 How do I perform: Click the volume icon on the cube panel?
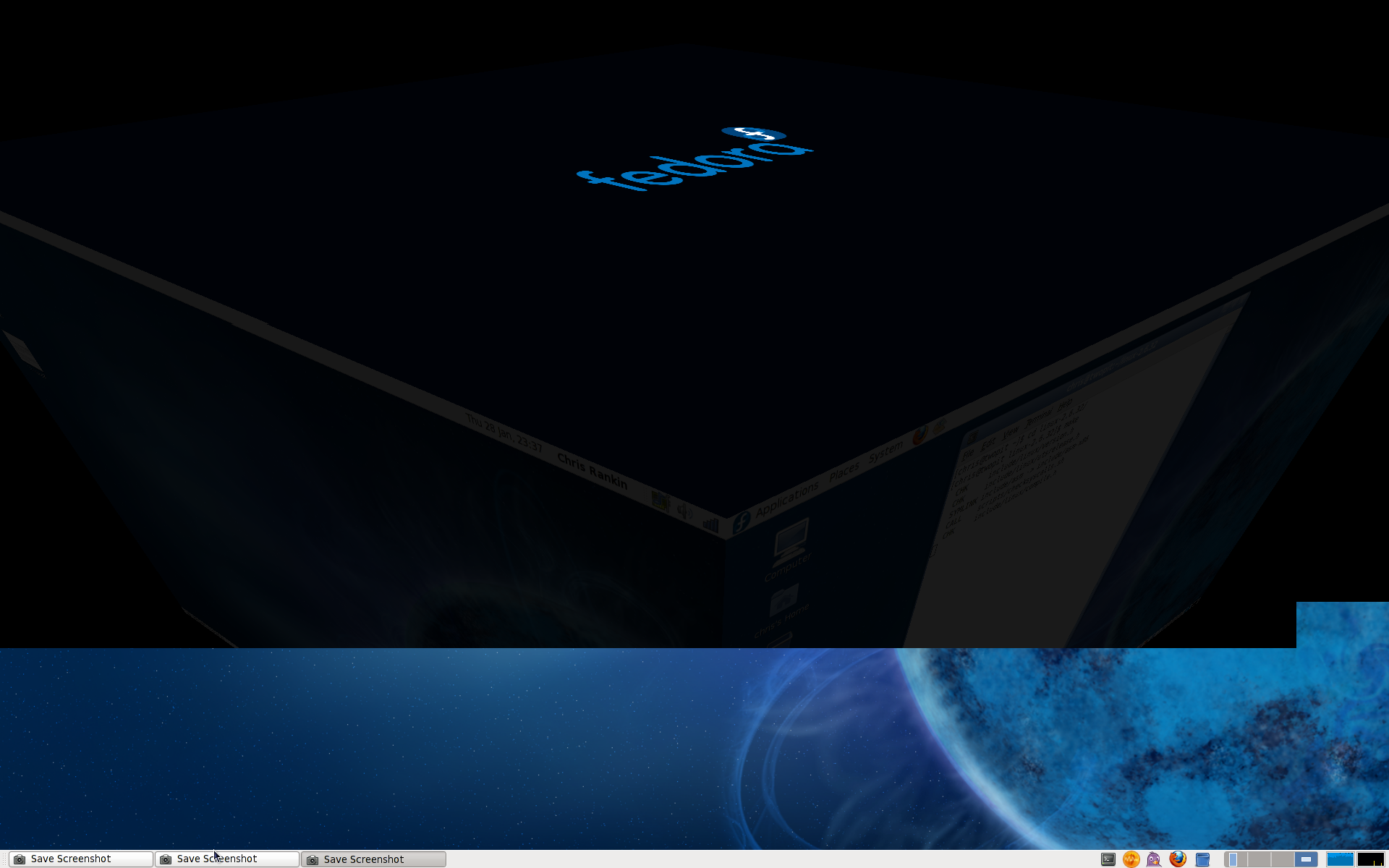pos(684,511)
